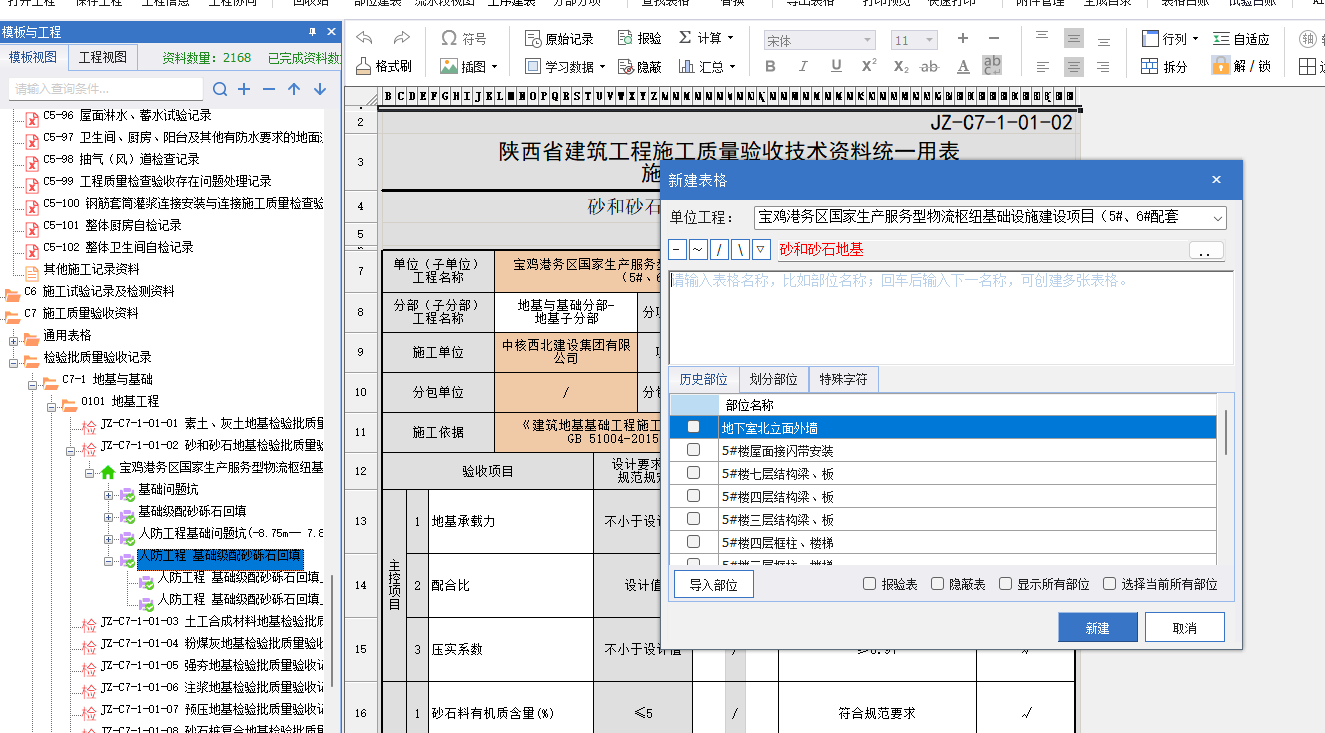Pin the 模板与工程 panel
The height and width of the screenshot is (733, 1325).
point(312,32)
